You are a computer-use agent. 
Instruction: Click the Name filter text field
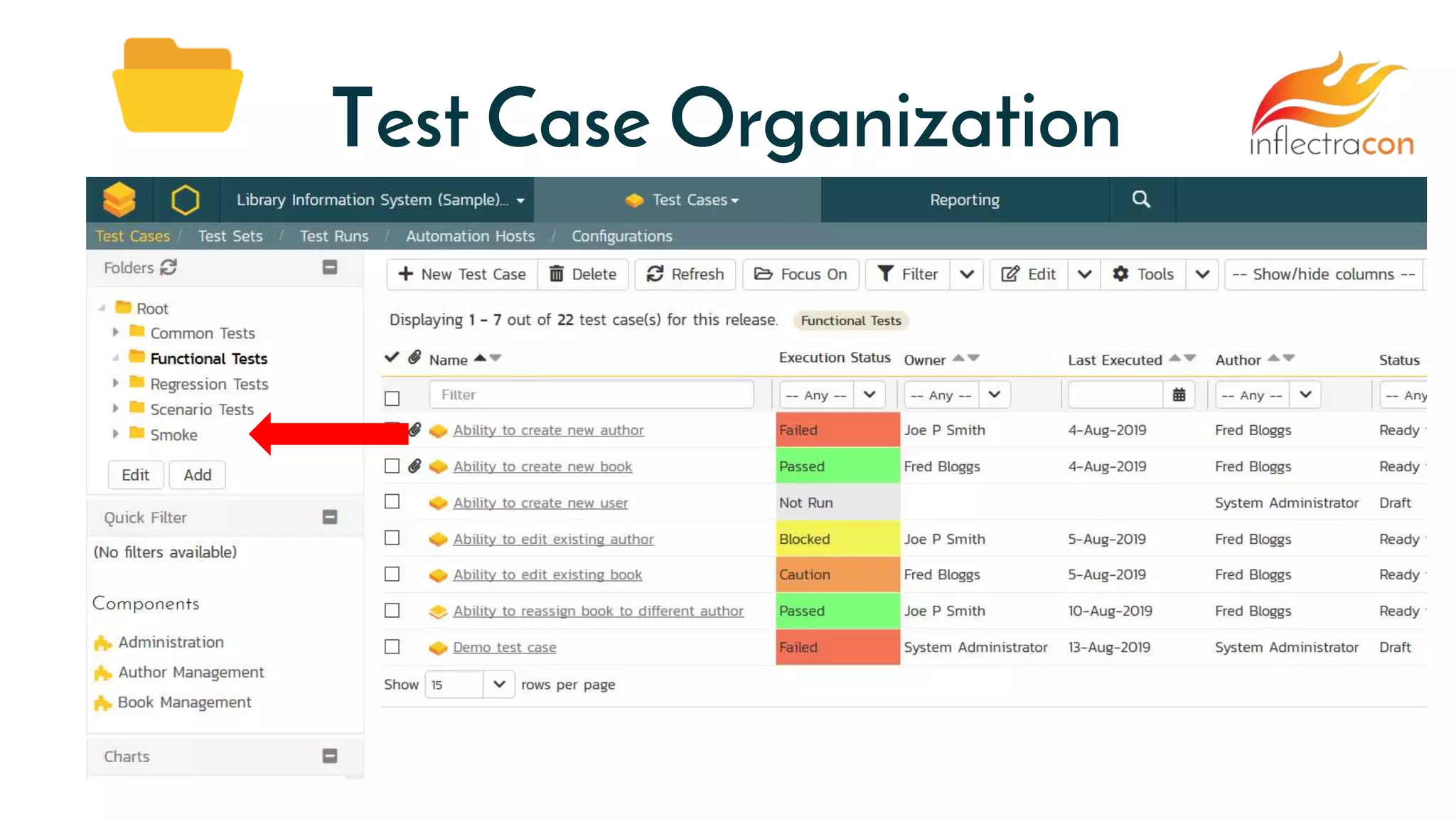(591, 395)
